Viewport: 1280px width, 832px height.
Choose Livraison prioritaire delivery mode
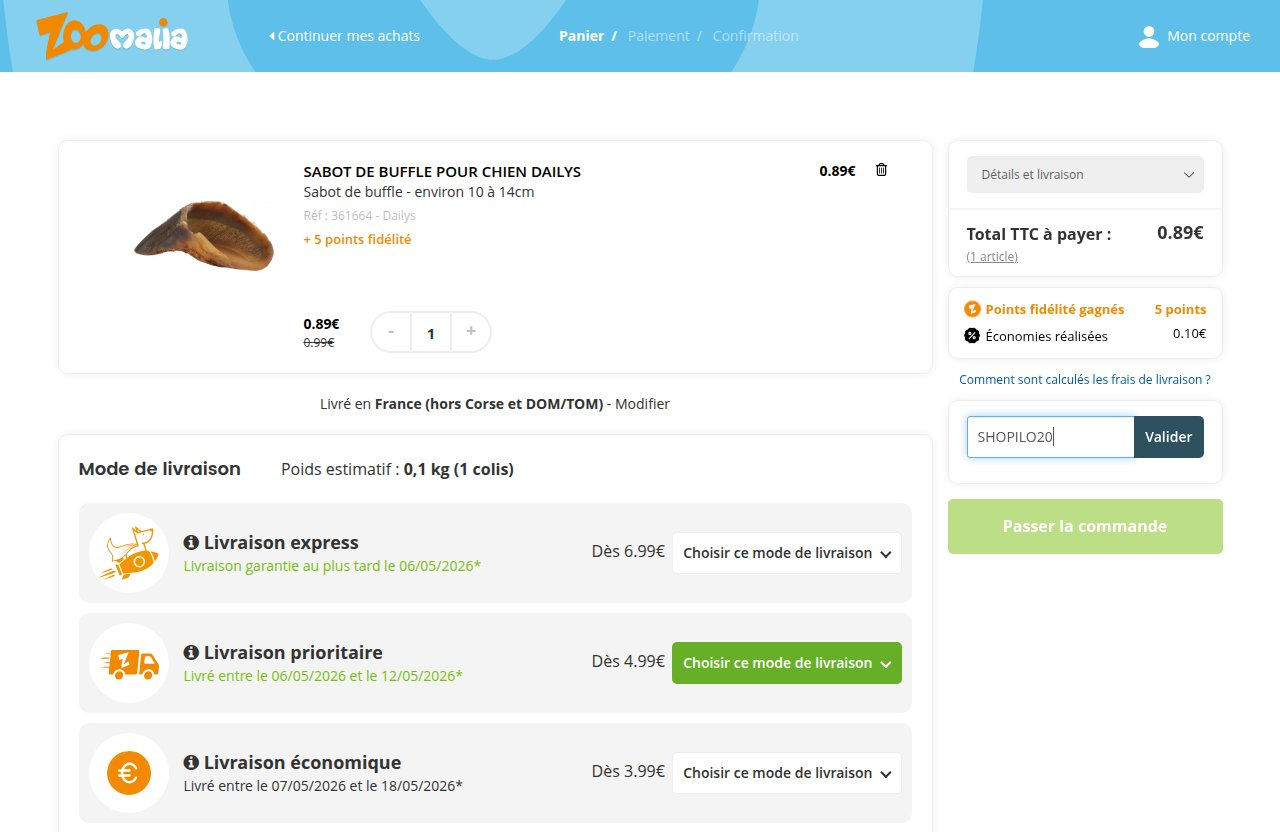[786, 663]
